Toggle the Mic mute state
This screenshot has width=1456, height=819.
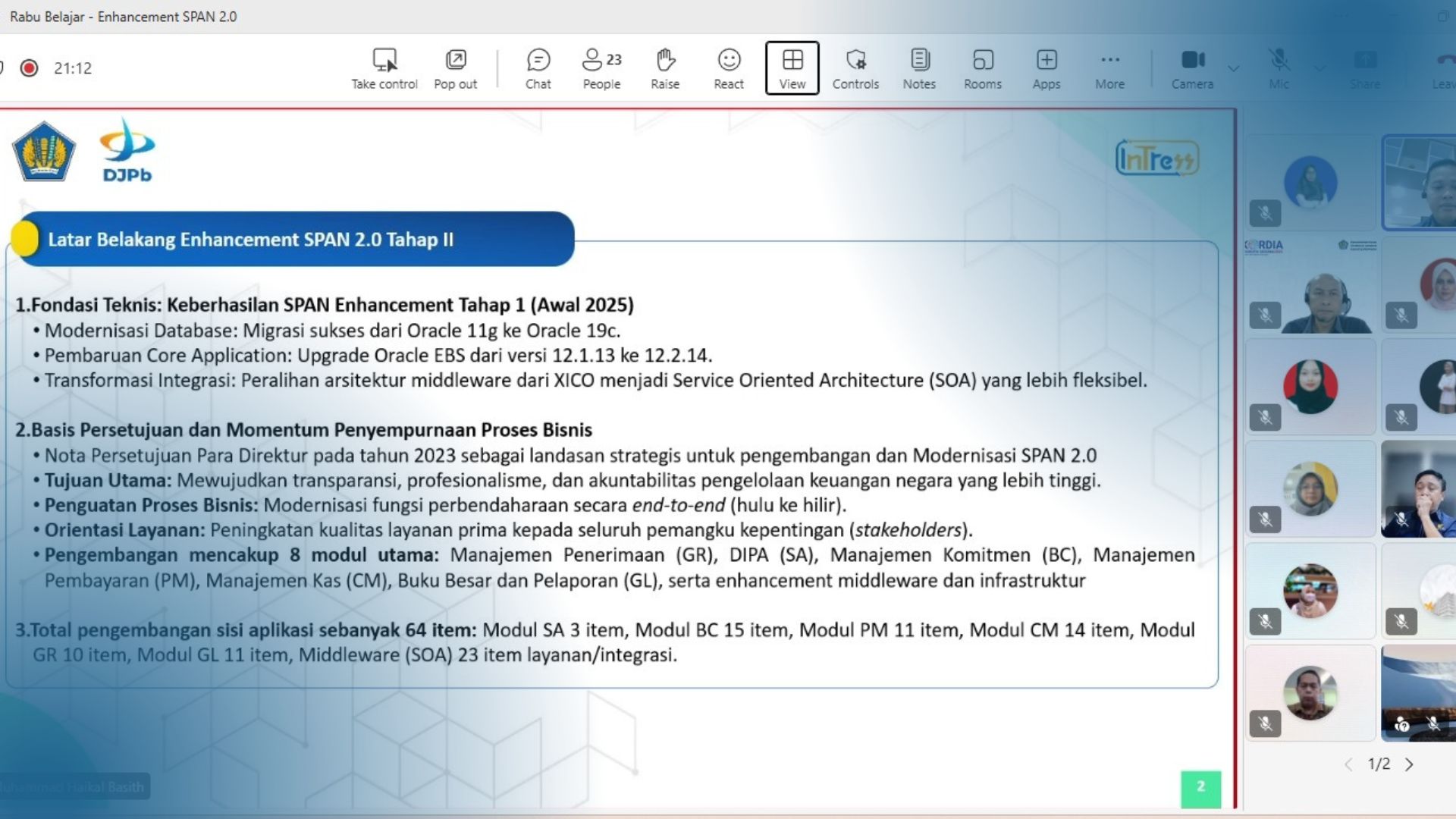pos(1279,67)
